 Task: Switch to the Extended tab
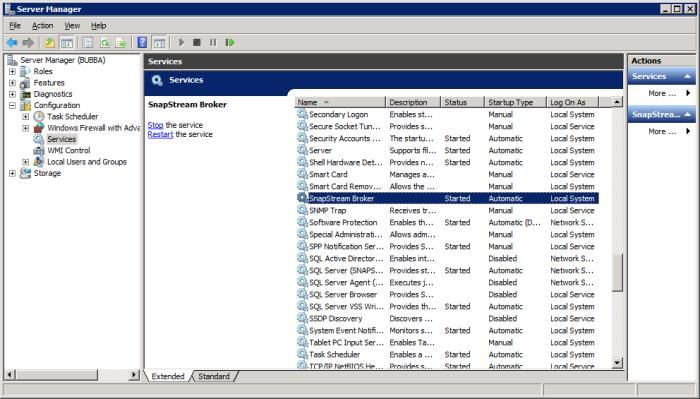point(168,376)
